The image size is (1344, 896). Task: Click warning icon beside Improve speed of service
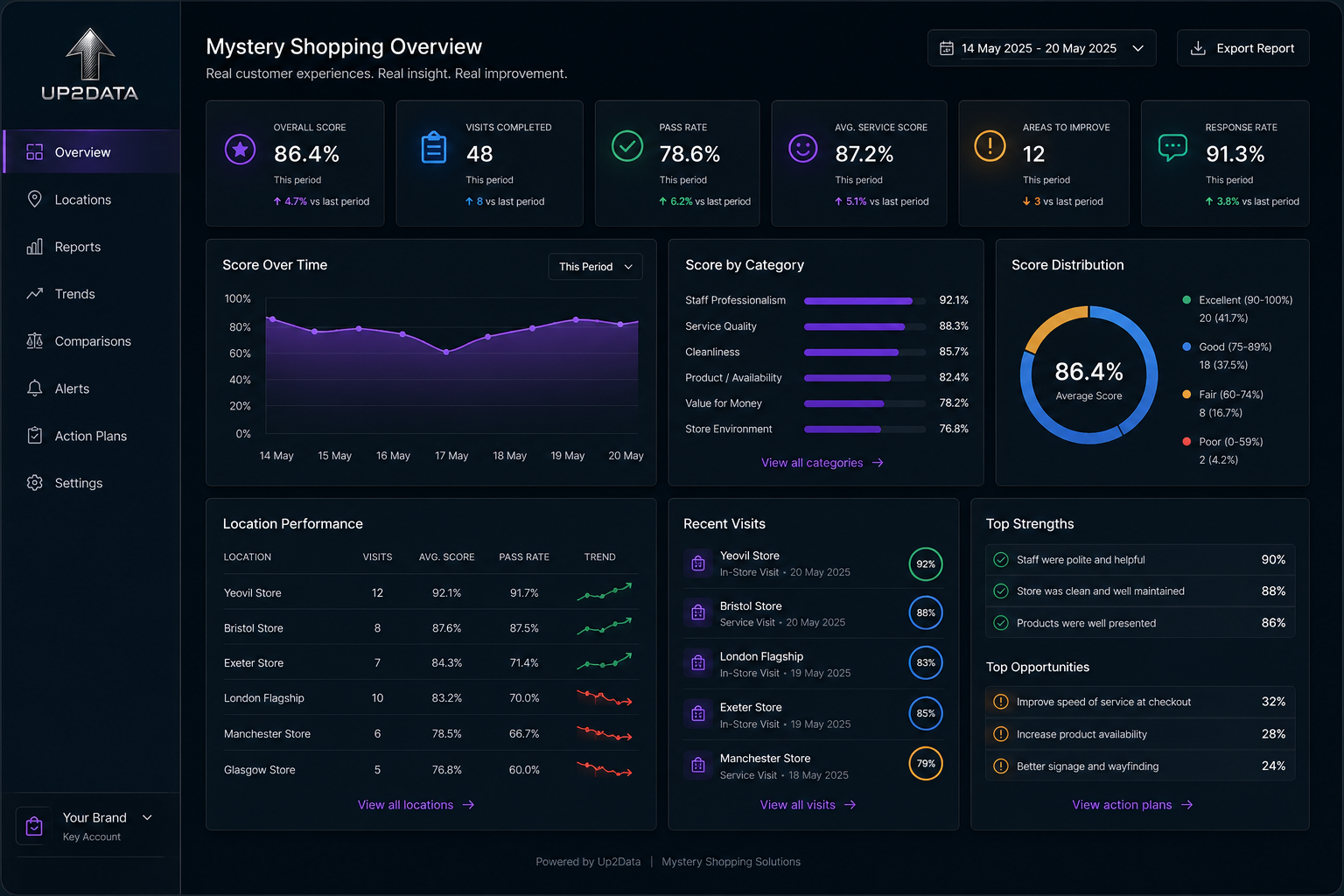coord(1001,702)
